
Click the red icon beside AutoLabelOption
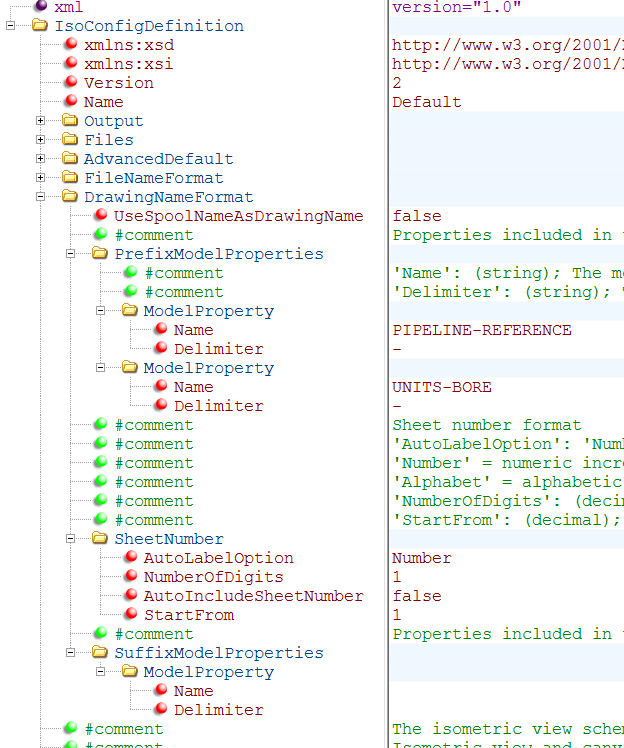pos(130,558)
